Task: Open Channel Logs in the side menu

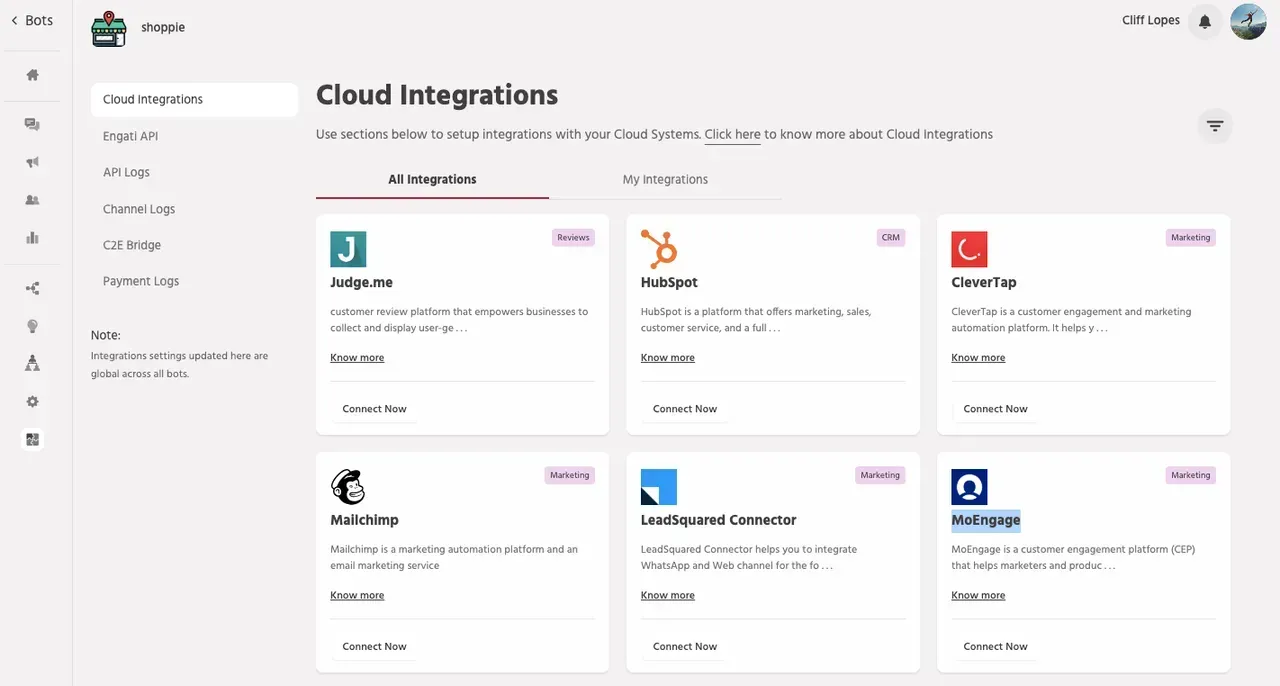Action: (139, 209)
